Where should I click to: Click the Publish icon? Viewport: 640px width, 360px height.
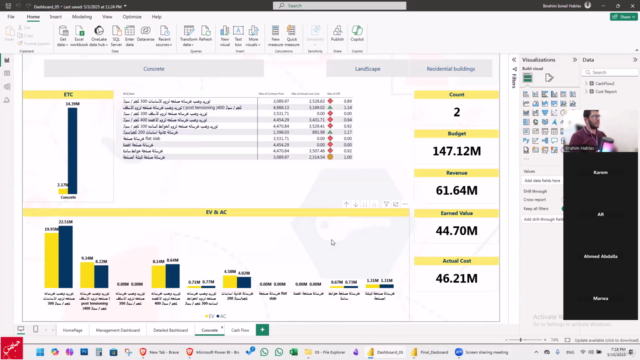click(338, 33)
